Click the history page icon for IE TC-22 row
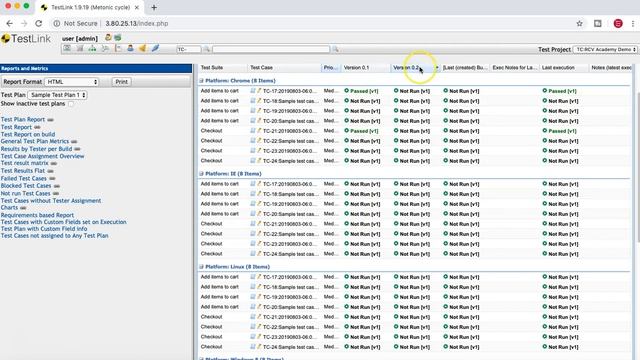Screen dimensions: 640x360 pos(253,234)
